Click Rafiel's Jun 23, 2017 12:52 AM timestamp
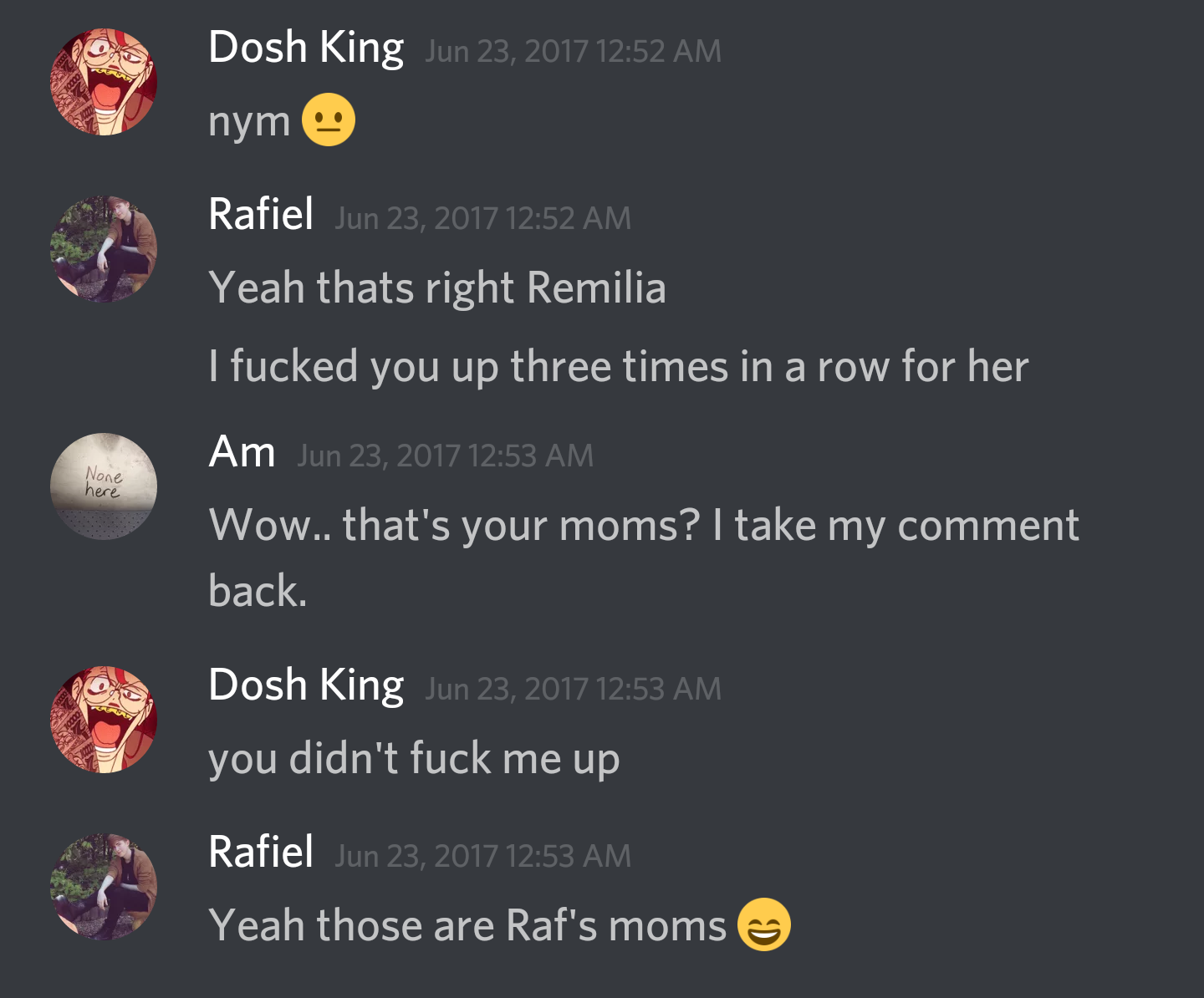1204x998 pixels. pos(482,218)
